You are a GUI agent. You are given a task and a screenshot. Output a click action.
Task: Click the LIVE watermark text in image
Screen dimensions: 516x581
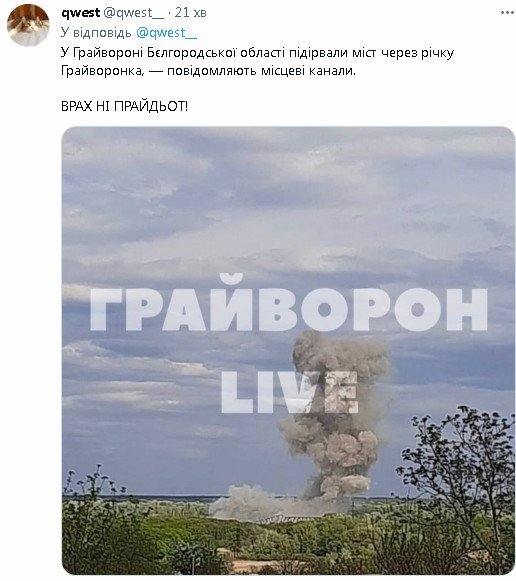289,393
